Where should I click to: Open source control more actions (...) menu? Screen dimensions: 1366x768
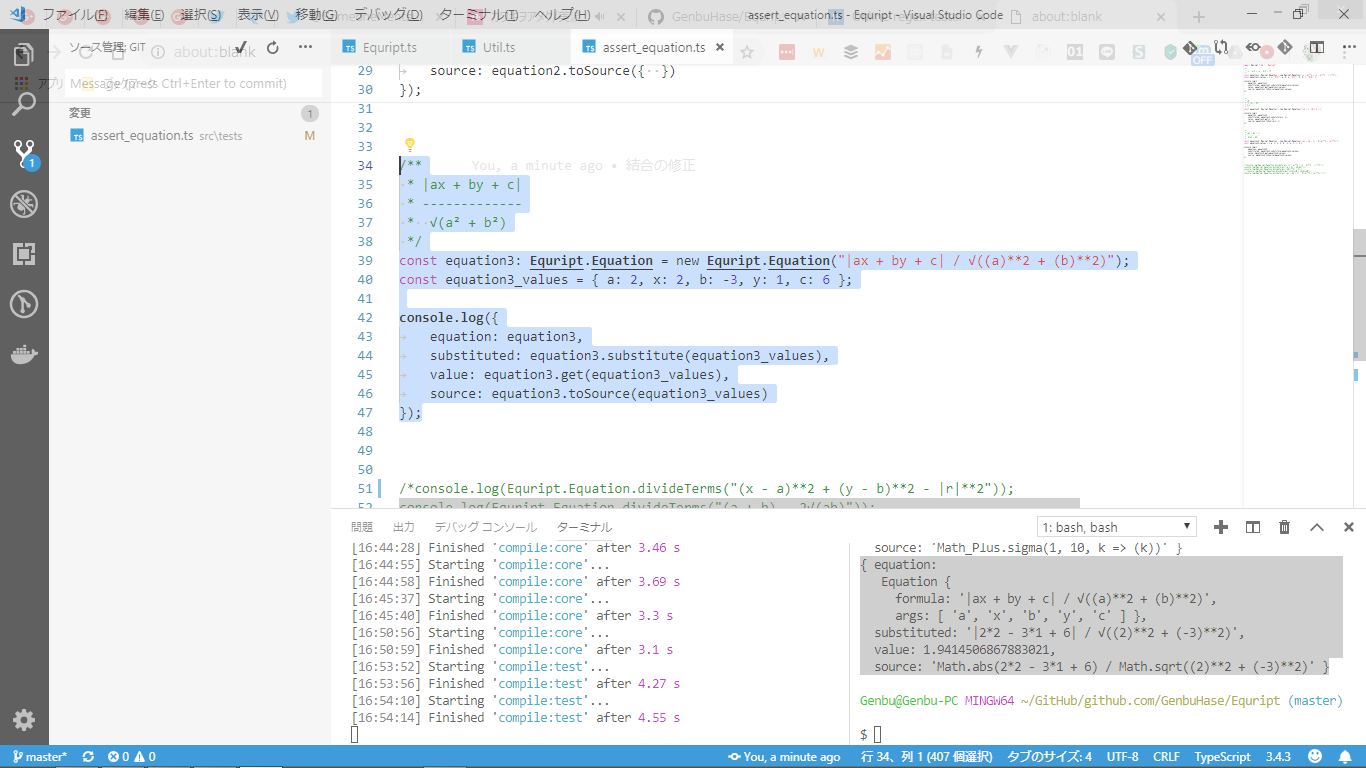click(306, 47)
